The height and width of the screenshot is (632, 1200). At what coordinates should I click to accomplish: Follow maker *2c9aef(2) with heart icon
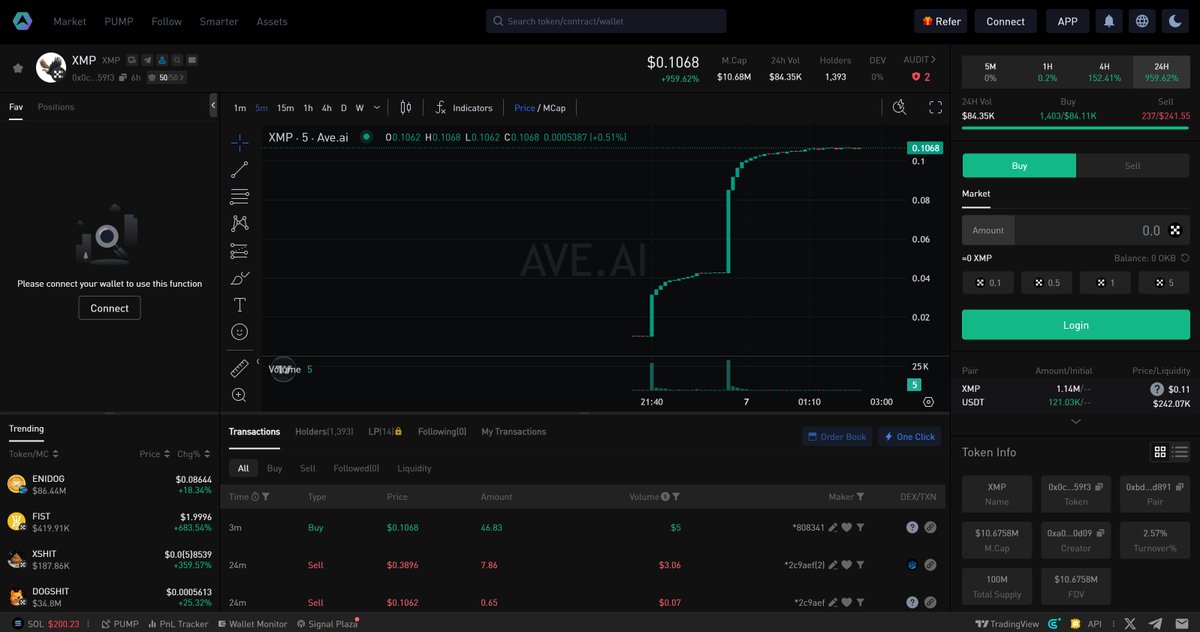846,565
